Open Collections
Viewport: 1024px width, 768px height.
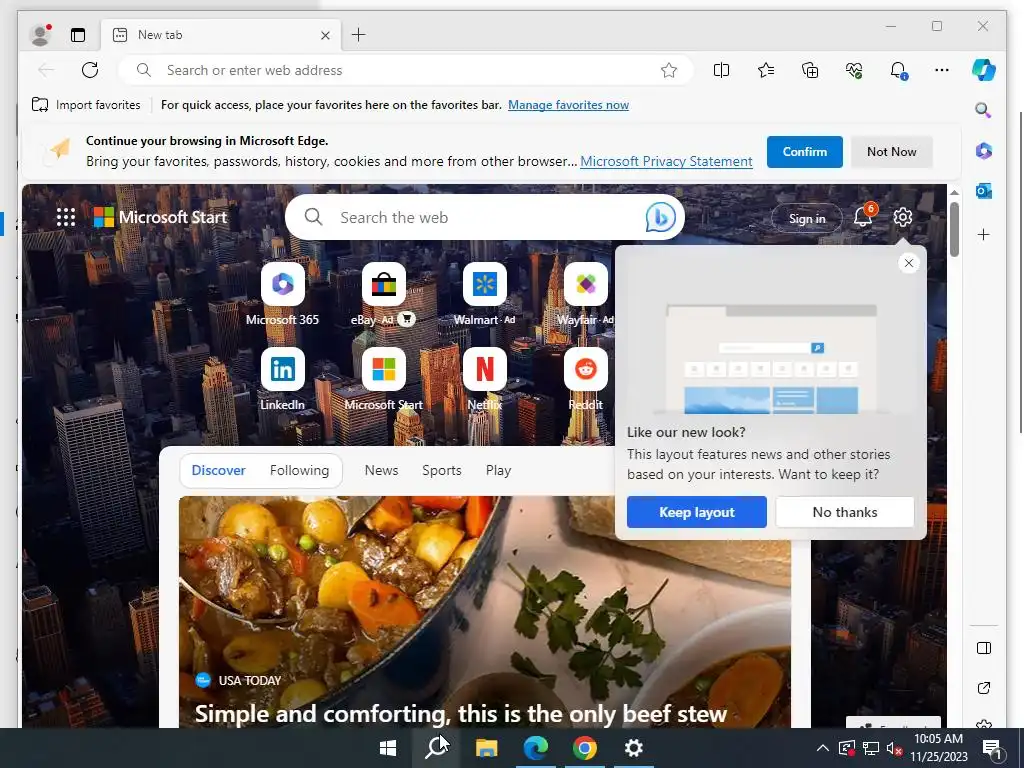pos(810,70)
